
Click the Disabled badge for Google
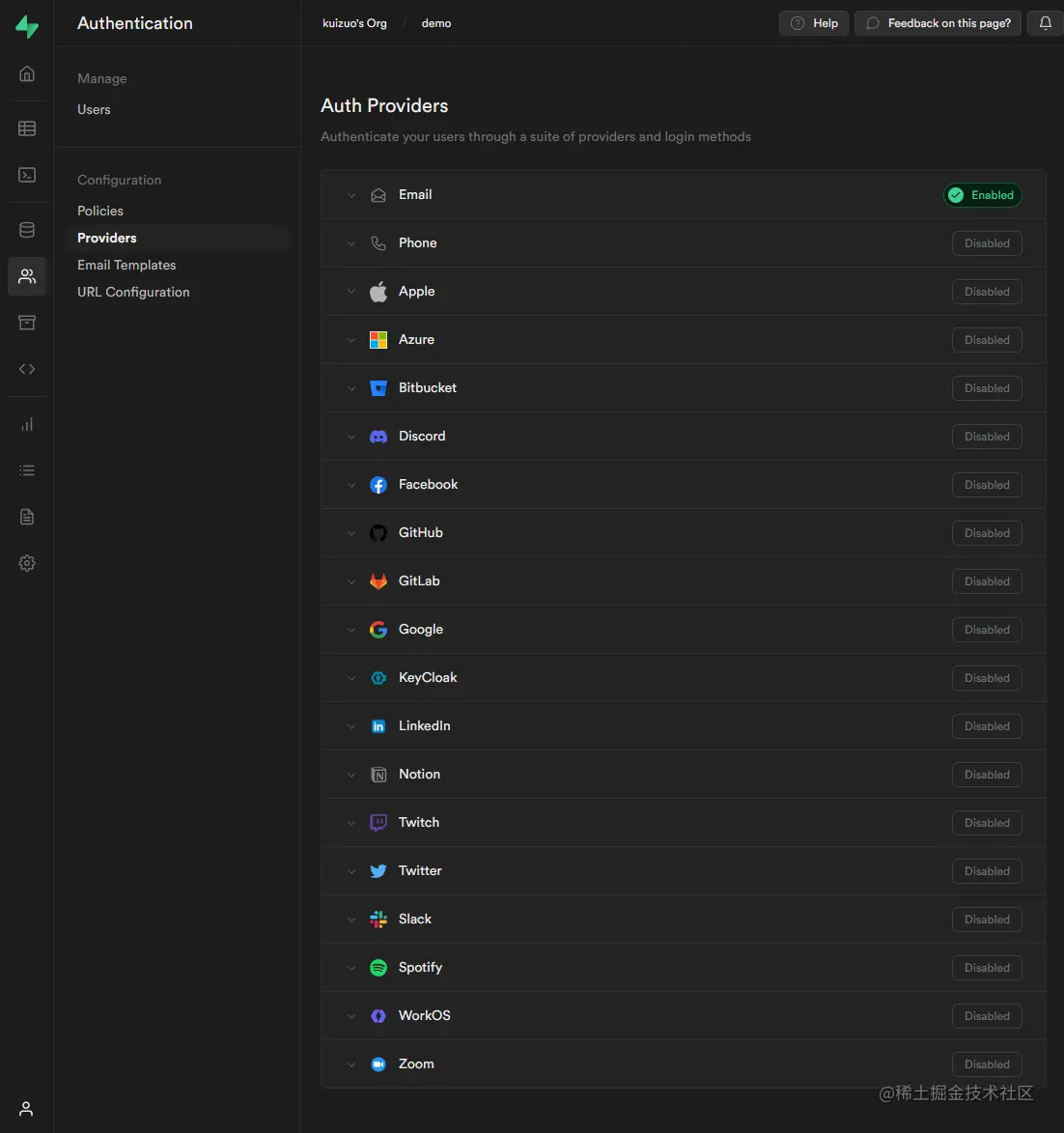coord(987,630)
